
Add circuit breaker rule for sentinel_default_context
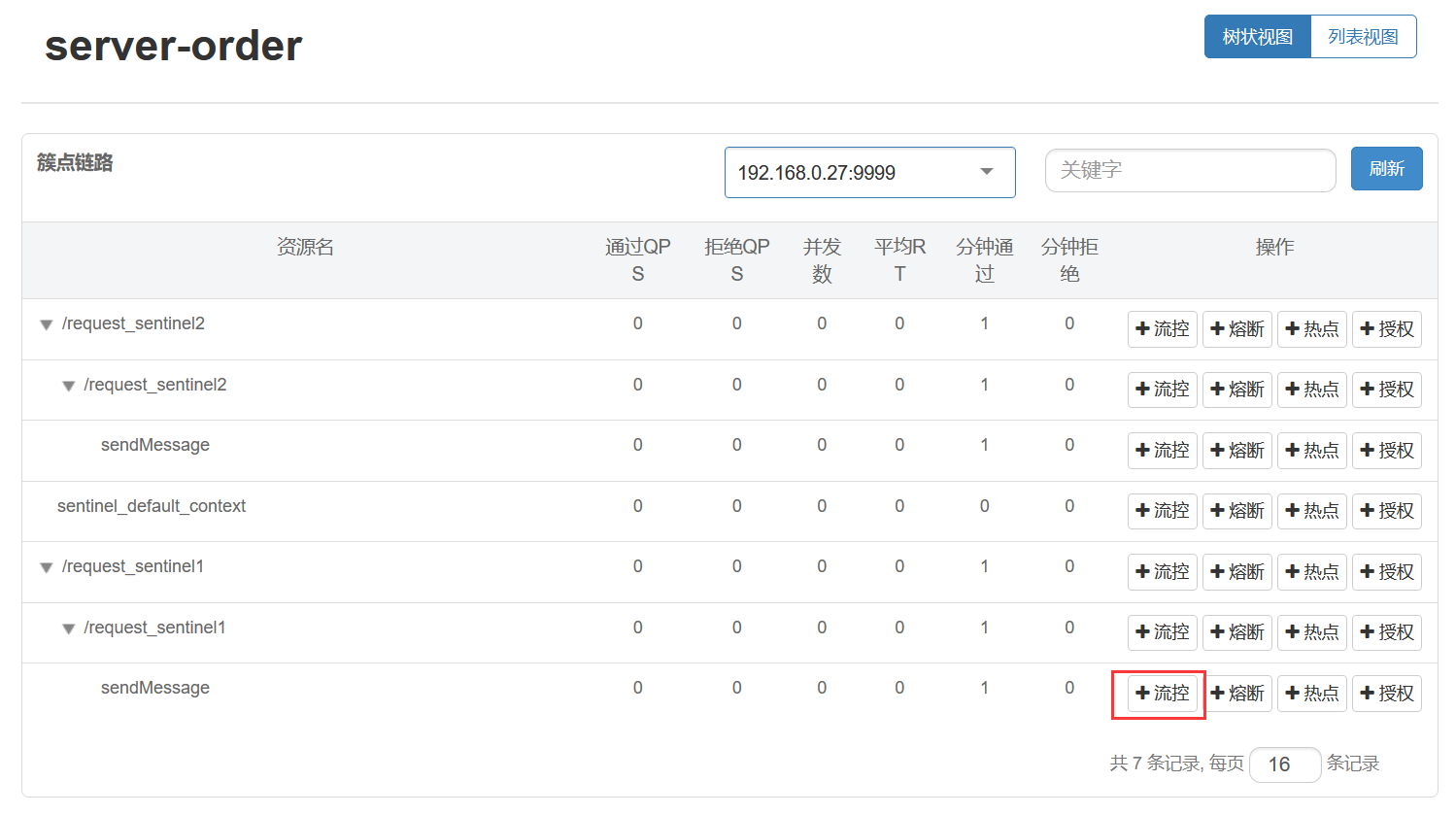tap(1236, 511)
